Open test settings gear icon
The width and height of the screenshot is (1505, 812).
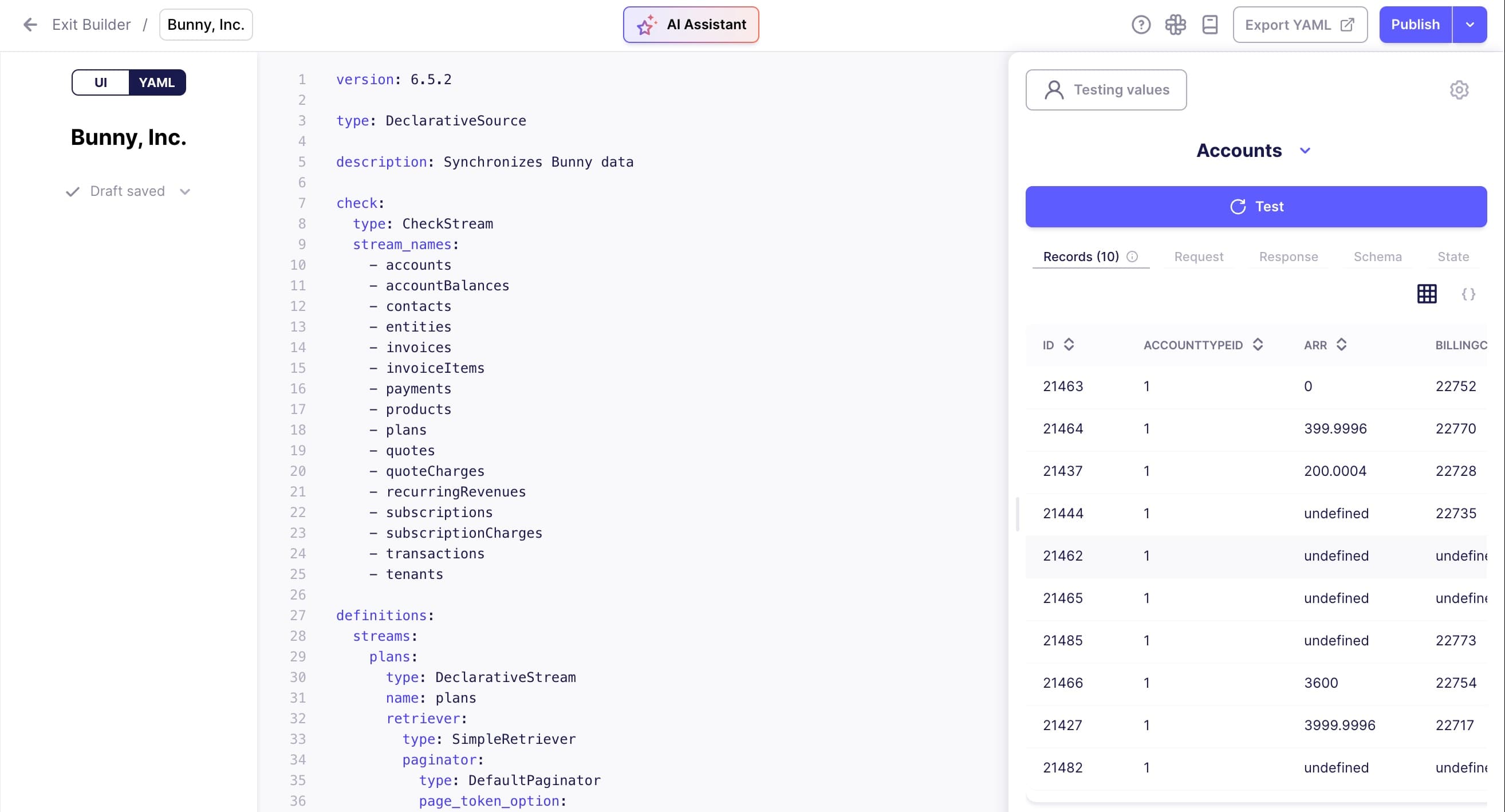click(1459, 90)
